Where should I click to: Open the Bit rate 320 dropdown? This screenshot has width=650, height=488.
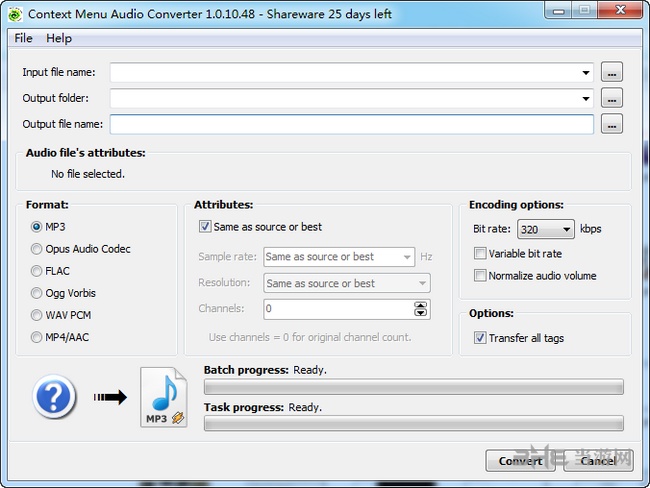pos(546,229)
